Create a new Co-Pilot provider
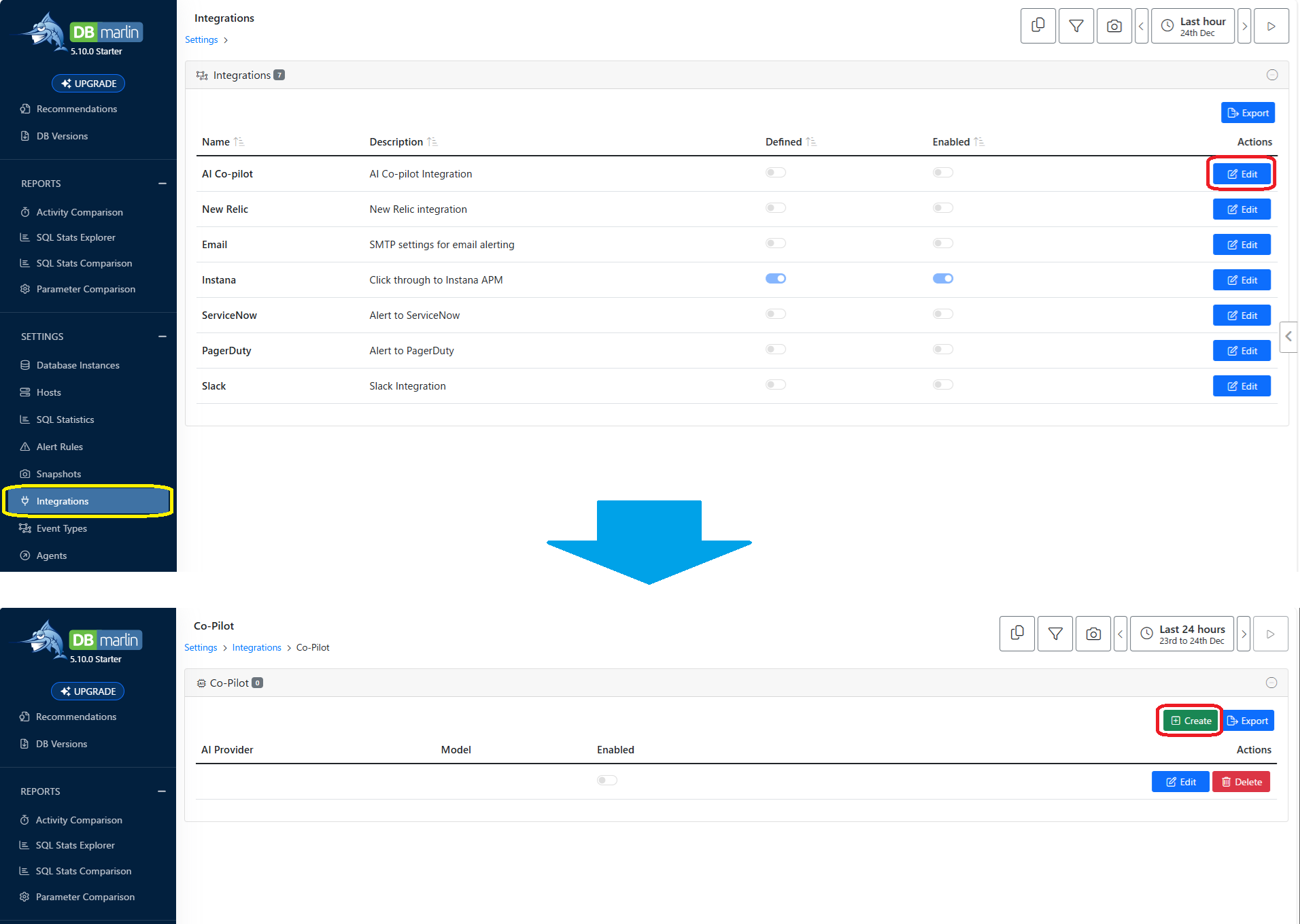This screenshot has height=924, width=1300. pyautogui.click(x=1191, y=721)
